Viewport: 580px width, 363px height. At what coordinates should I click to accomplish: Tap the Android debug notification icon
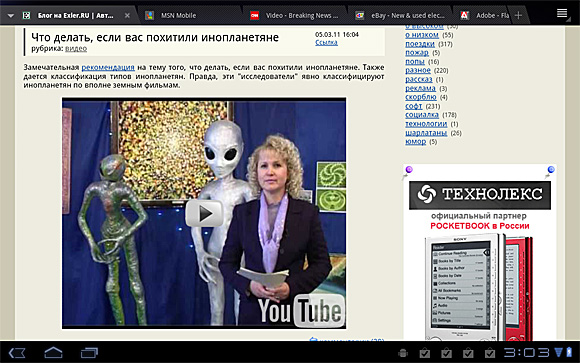(403, 353)
